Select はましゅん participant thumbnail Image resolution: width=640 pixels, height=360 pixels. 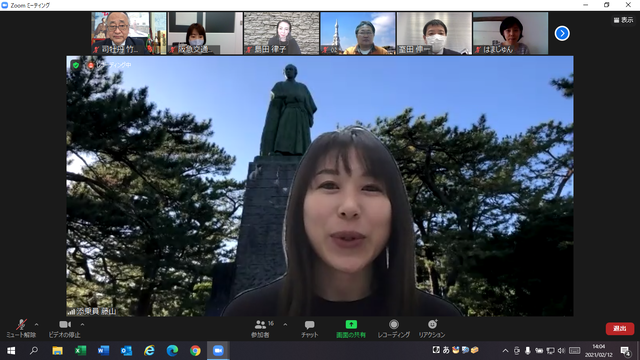point(511,33)
